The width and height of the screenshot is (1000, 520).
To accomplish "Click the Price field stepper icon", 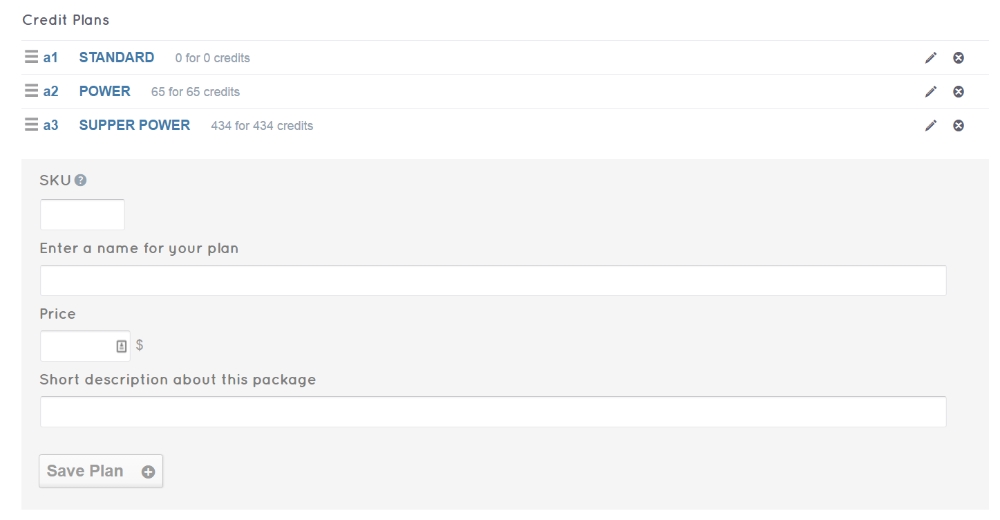I will click(x=121, y=346).
